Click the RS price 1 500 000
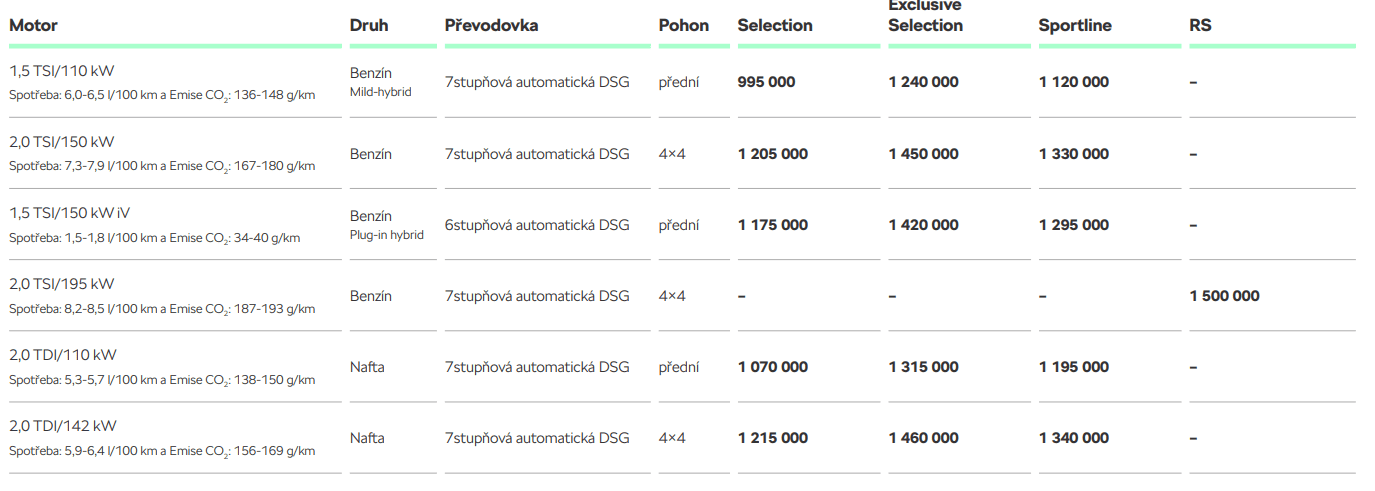The image size is (1375, 491). (x=1224, y=296)
